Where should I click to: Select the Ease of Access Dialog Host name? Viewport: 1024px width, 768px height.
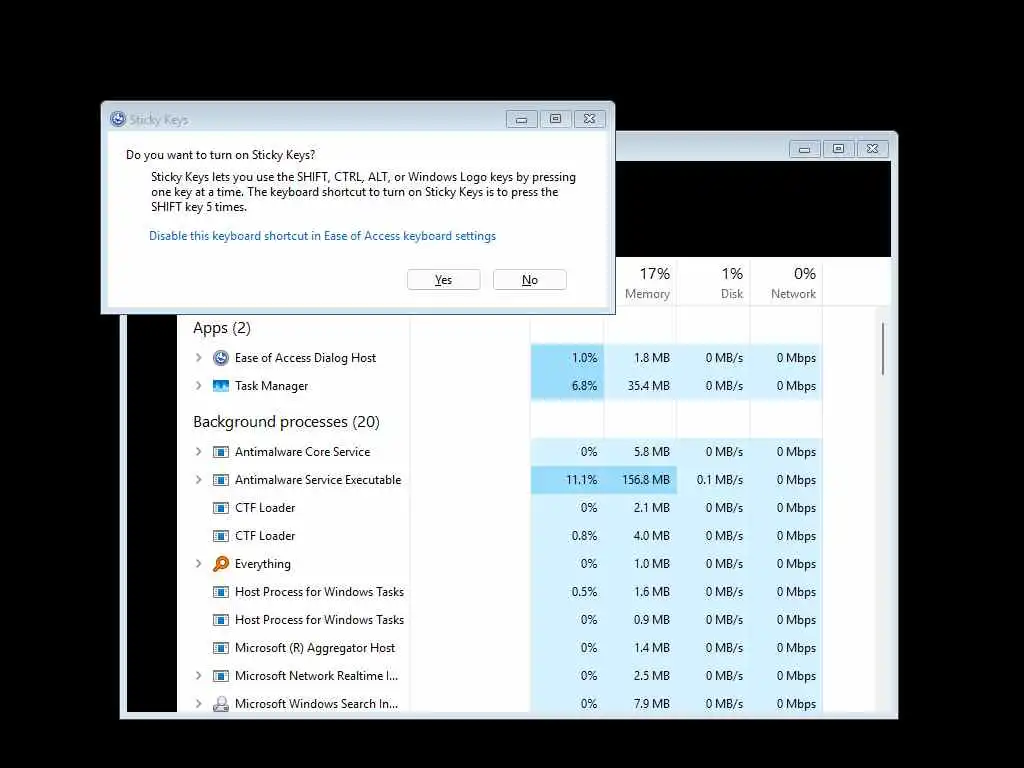[x=305, y=358]
